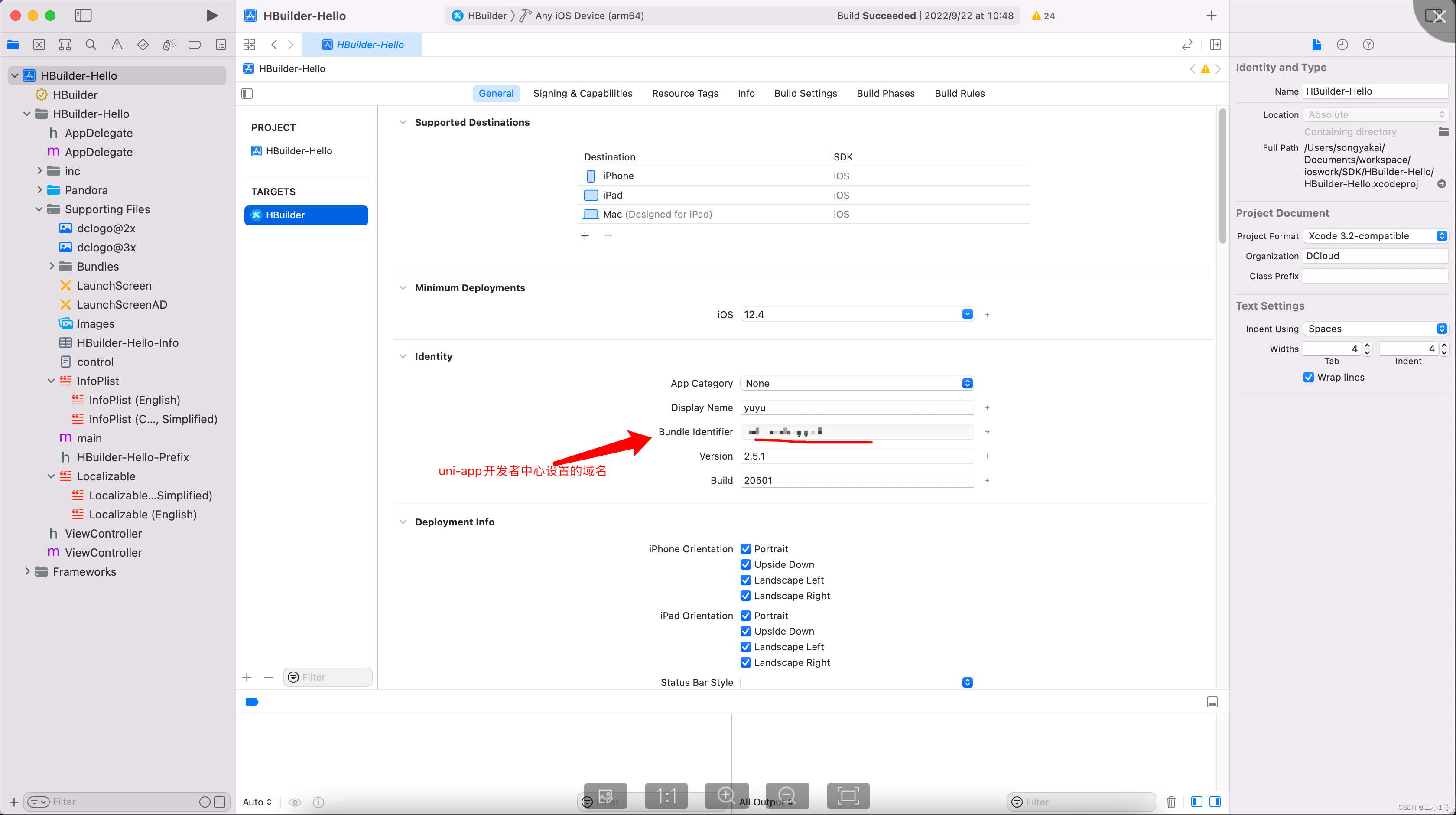The image size is (1456, 815).
Task: Add a supported destination with plus
Action: tap(585, 236)
